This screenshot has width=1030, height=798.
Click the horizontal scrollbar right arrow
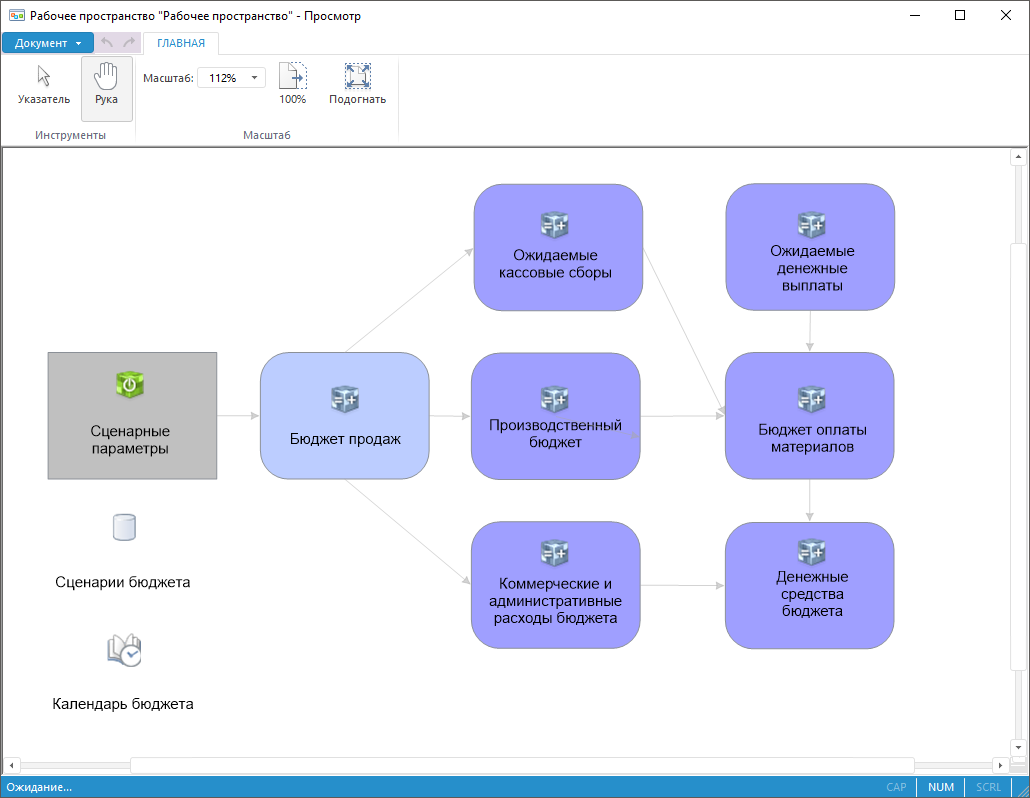tap(1000, 765)
